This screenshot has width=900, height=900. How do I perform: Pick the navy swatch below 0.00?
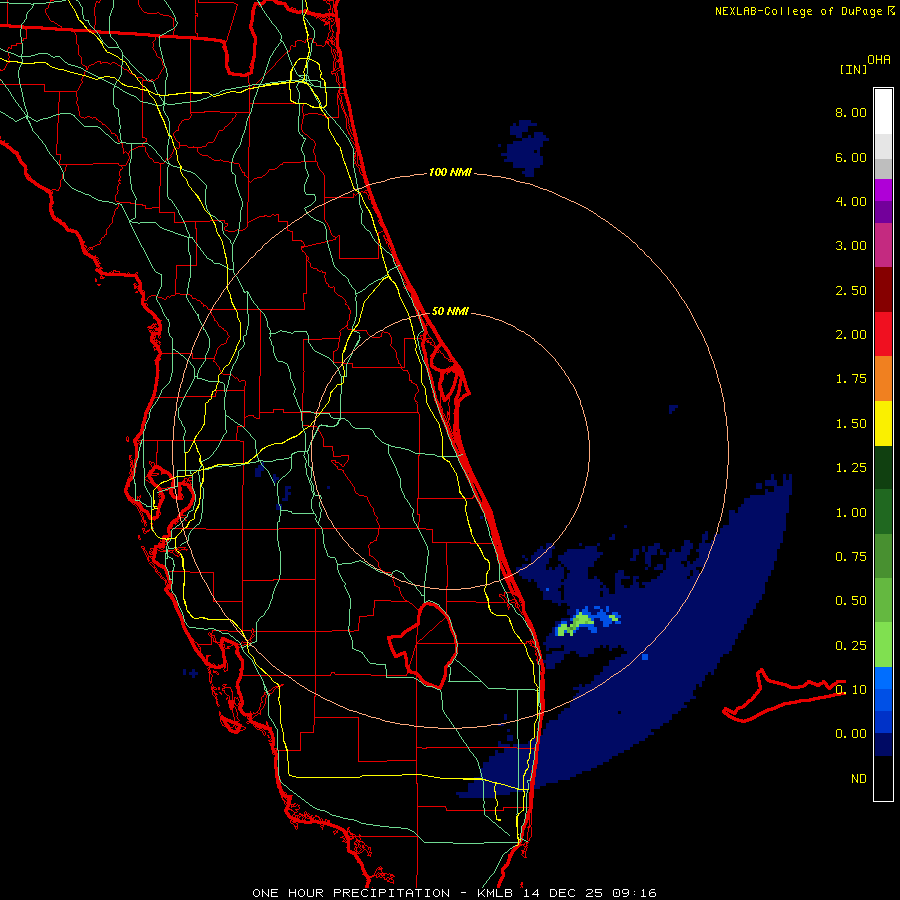click(x=883, y=744)
